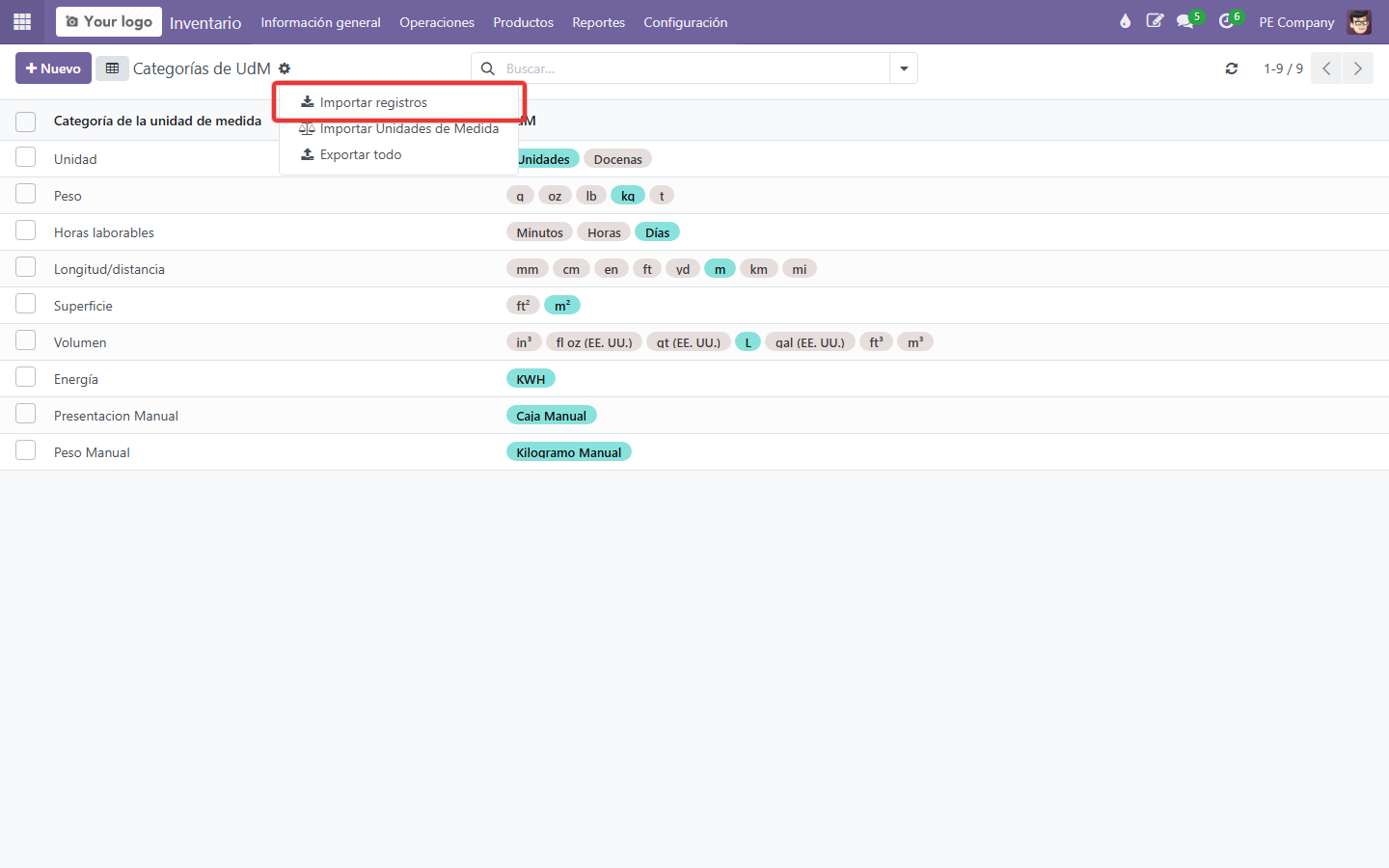Open the water drop debug icon

1125,21
